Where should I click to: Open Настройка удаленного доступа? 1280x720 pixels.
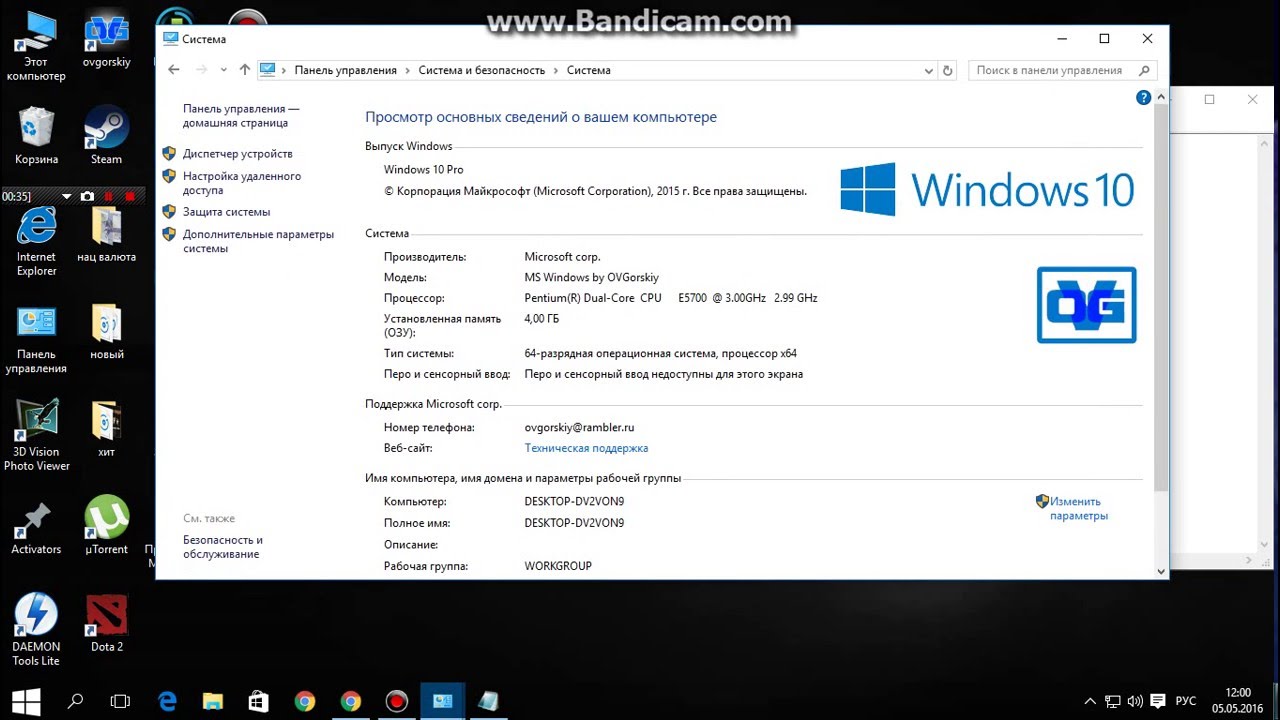pos(242,183)
